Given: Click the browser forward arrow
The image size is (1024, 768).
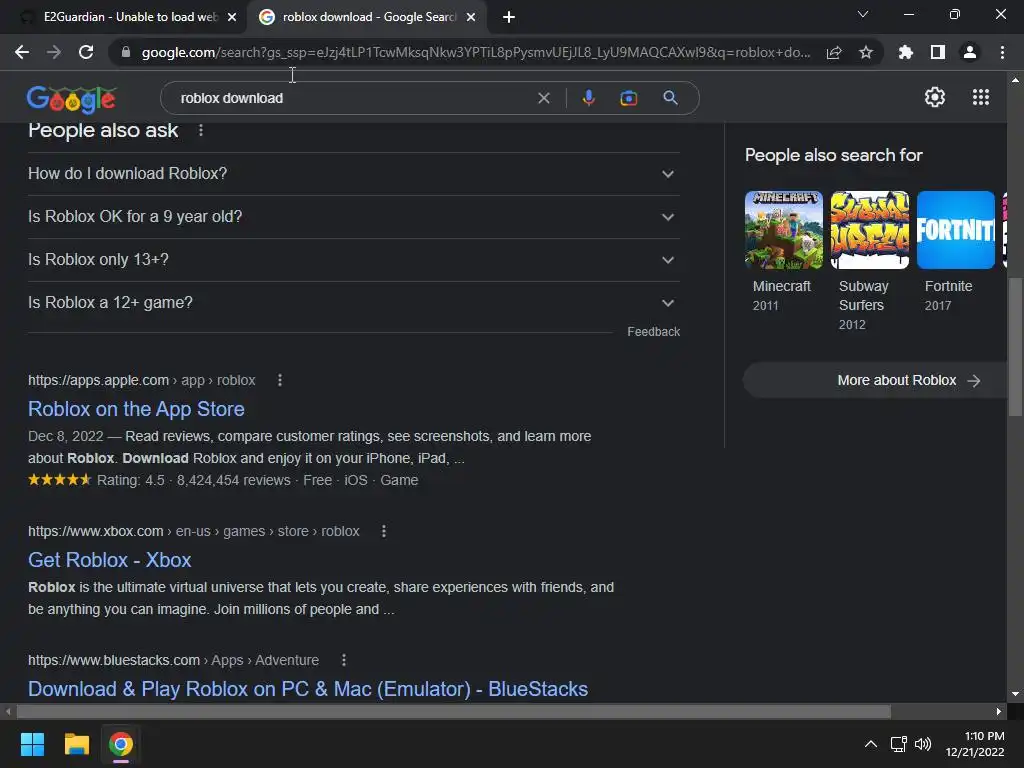Looking at the screenshot, I should point(54,52).
